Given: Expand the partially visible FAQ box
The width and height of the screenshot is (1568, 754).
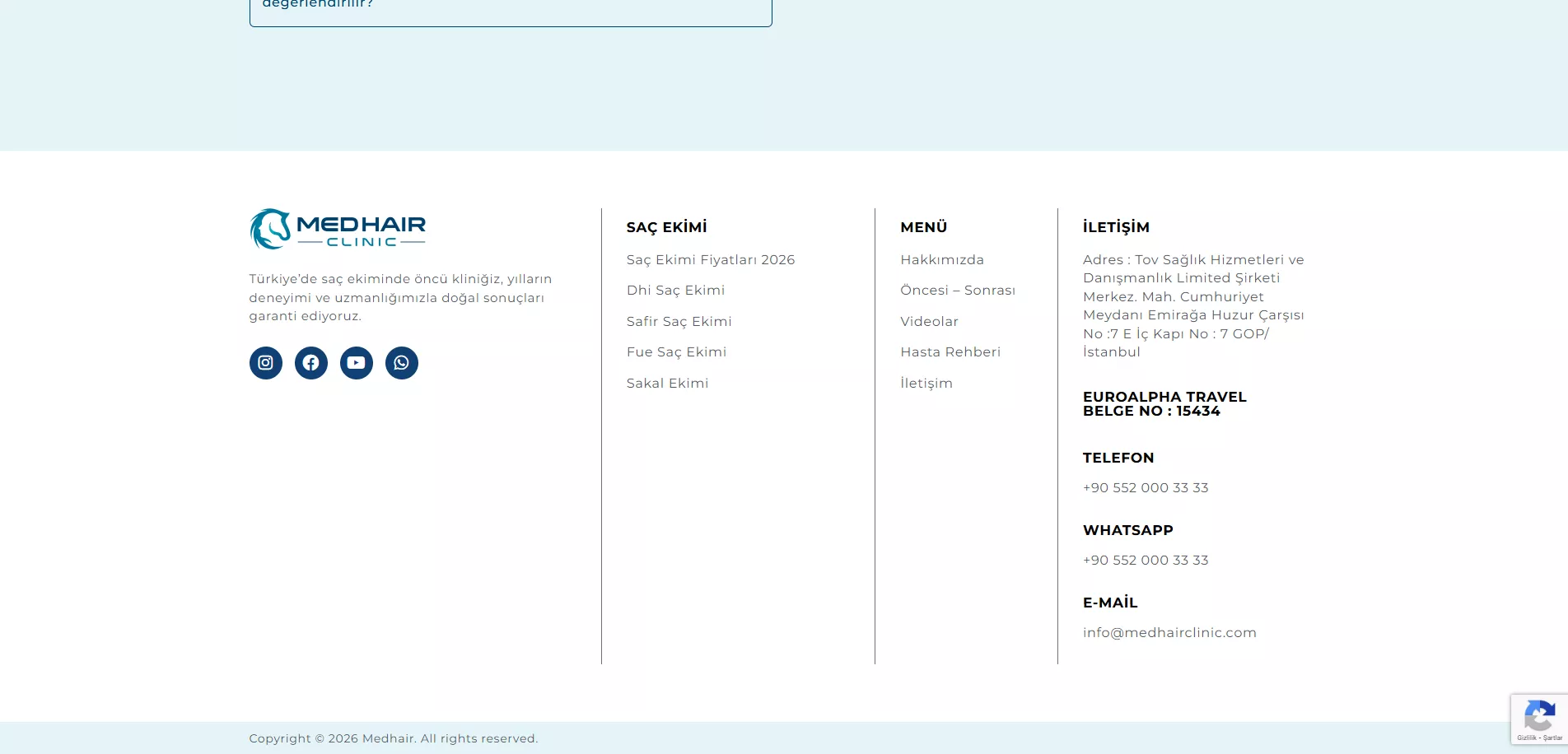Looking at the screenshot, I should pos(510,8).
